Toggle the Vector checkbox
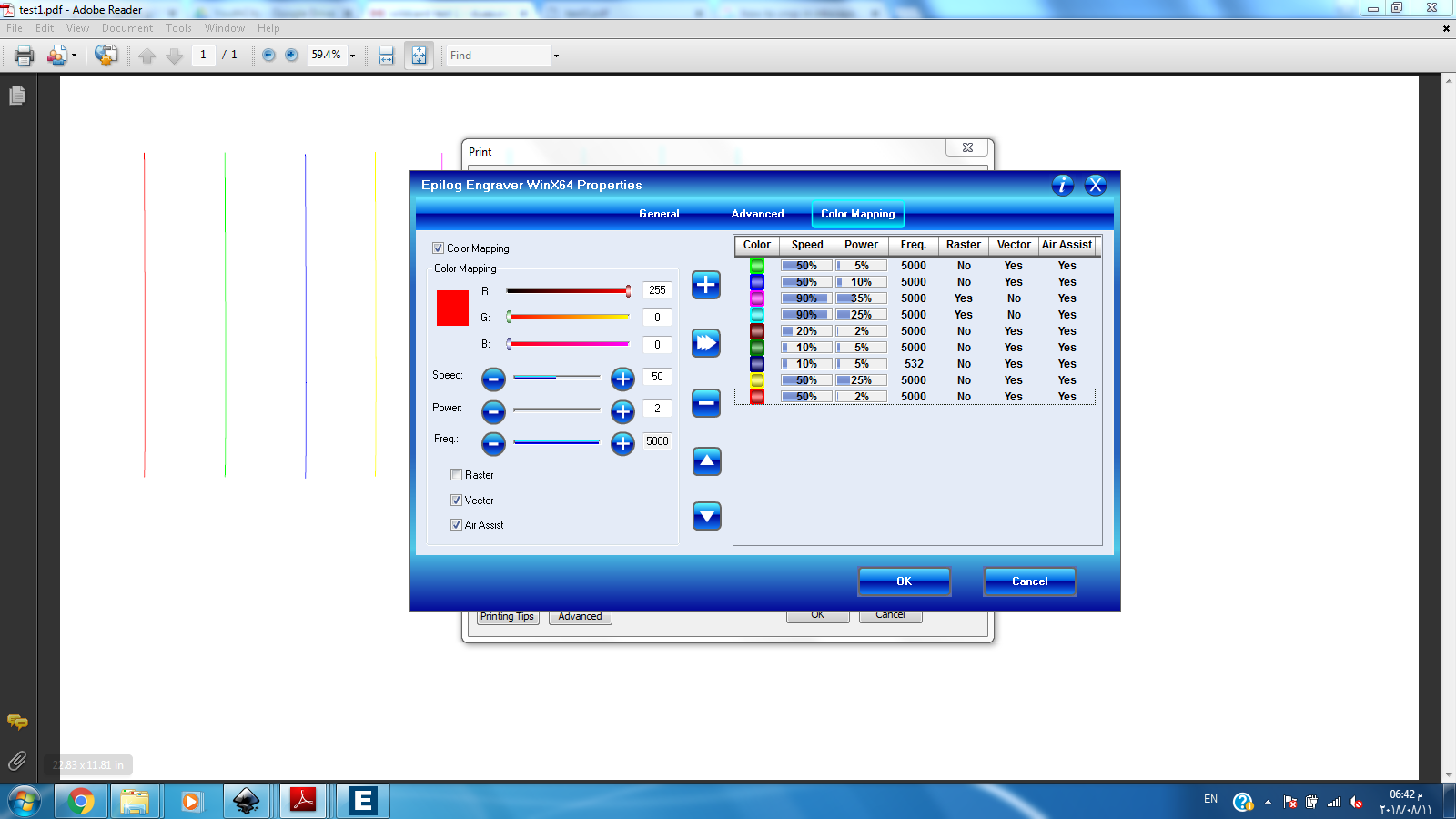Viewport: 1456px width, 819px height. click(x=457, y=500)
